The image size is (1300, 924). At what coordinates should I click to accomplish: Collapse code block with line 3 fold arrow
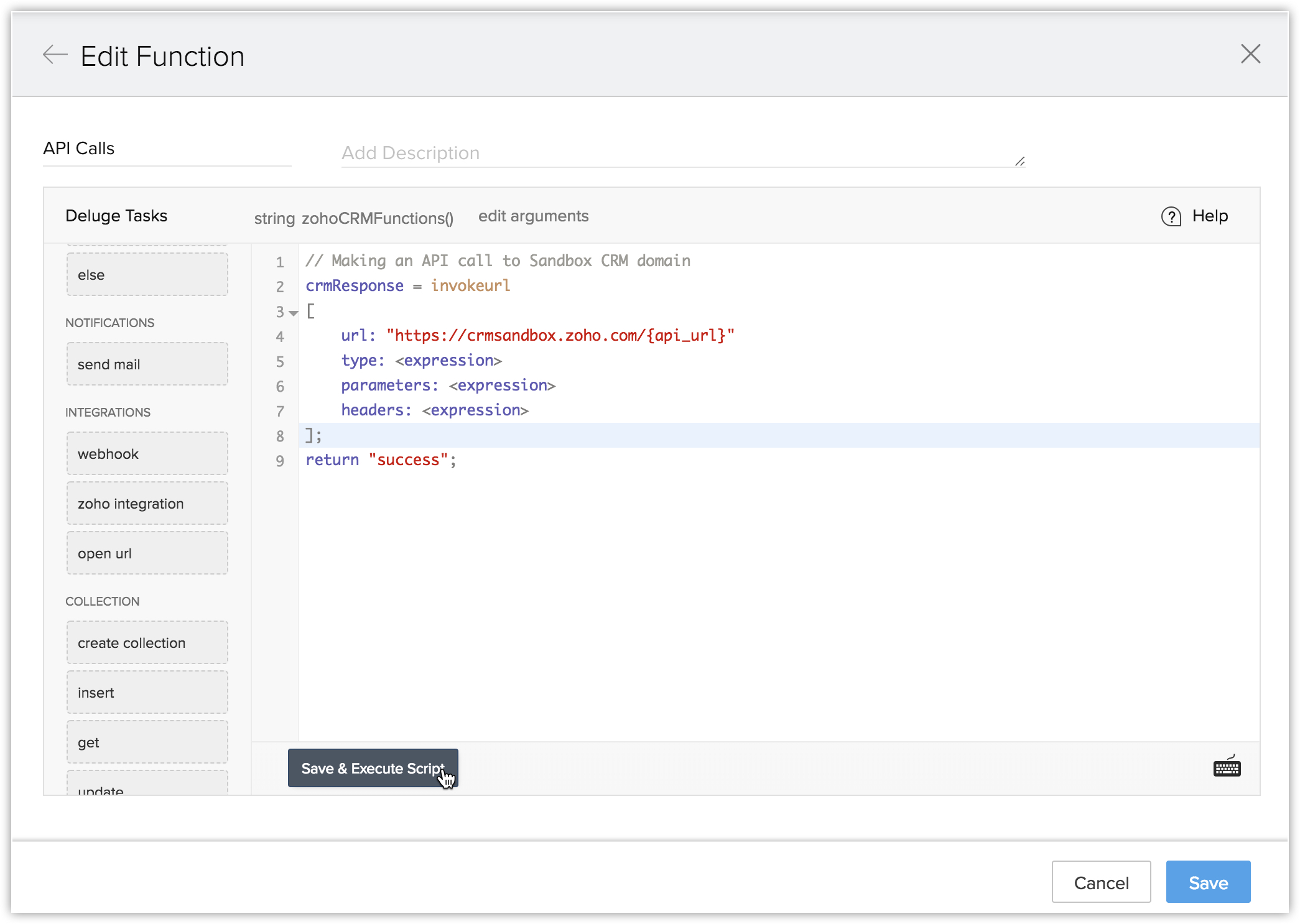294,313
